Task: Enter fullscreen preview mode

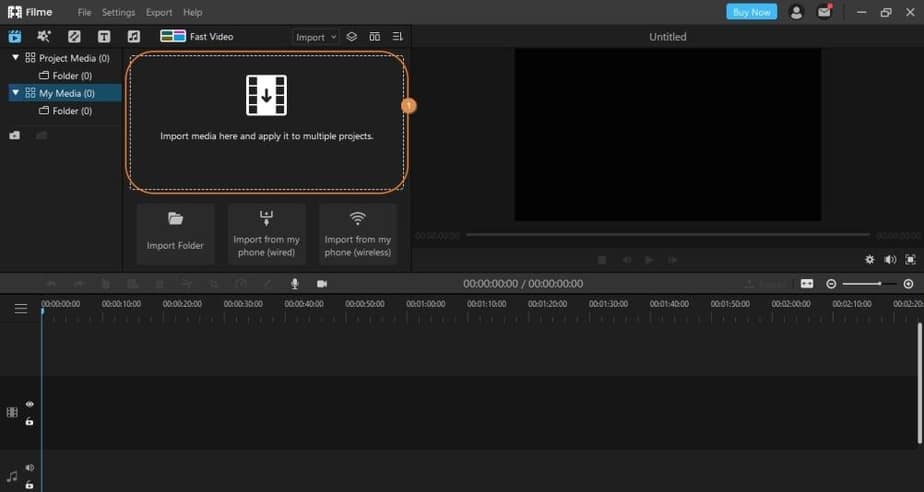Action: pyautogui.click(x=910, y=259)
